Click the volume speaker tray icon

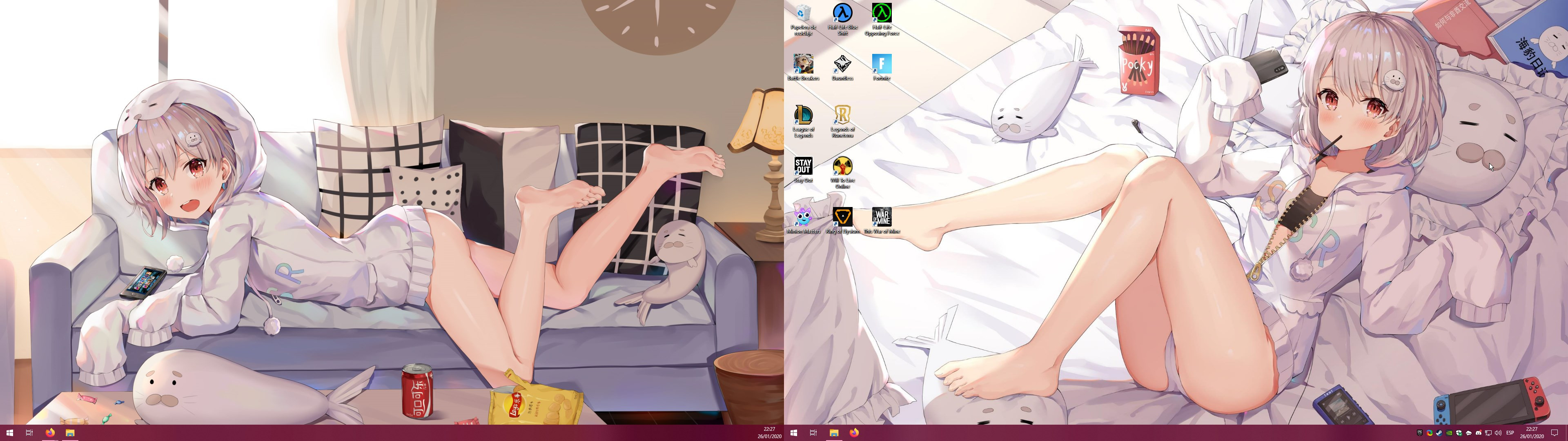click(1498, 433)
